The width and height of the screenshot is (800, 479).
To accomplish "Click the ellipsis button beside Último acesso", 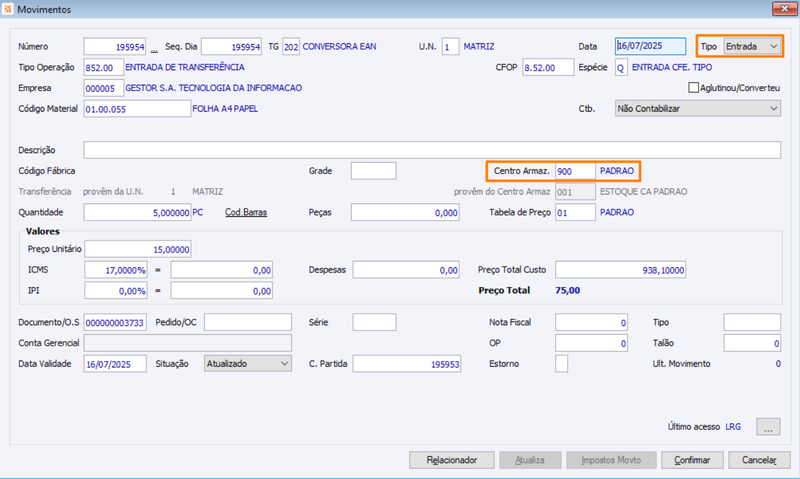I will coord(768,426).
